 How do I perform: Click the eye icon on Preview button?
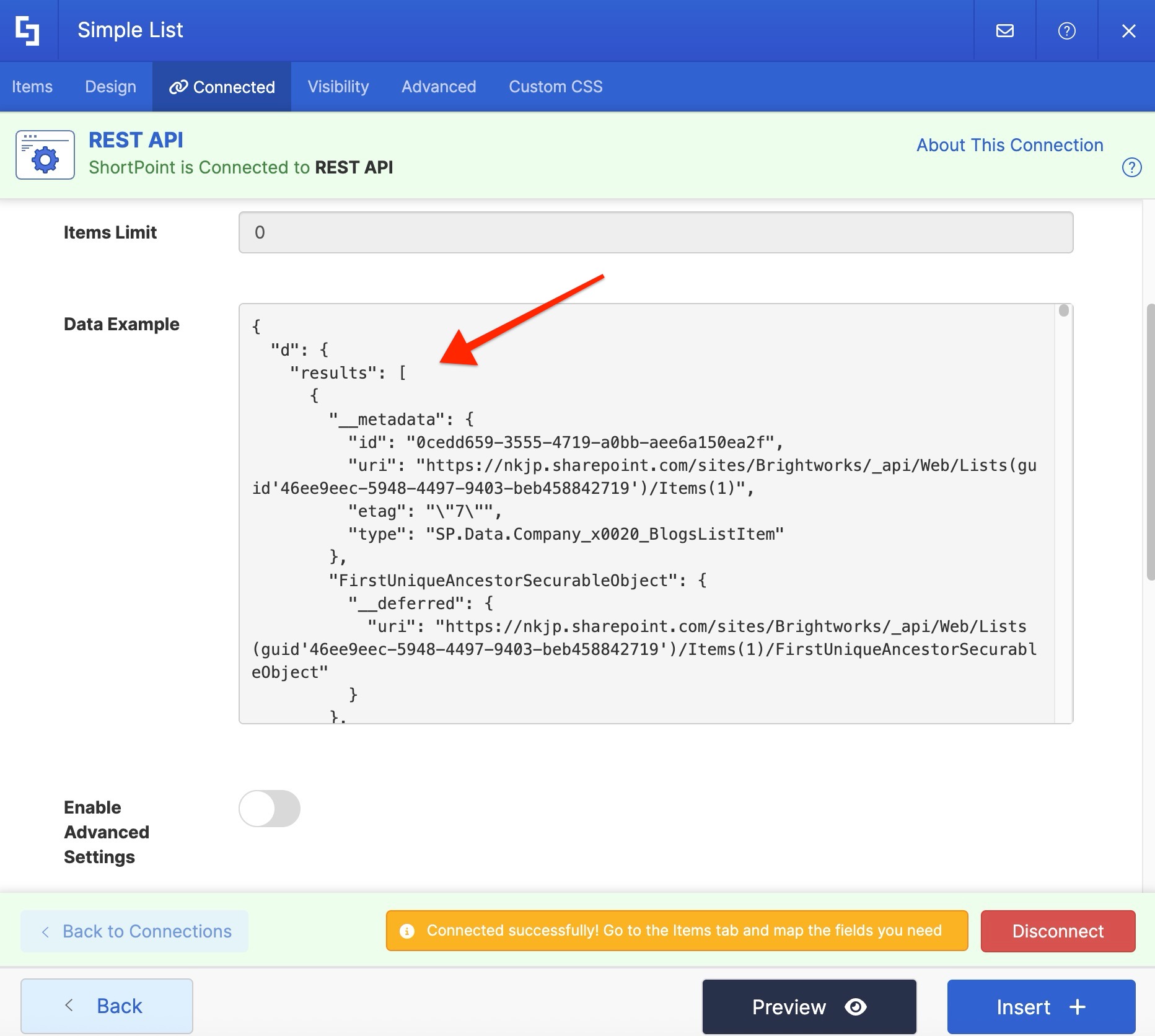pos(856,1007)
